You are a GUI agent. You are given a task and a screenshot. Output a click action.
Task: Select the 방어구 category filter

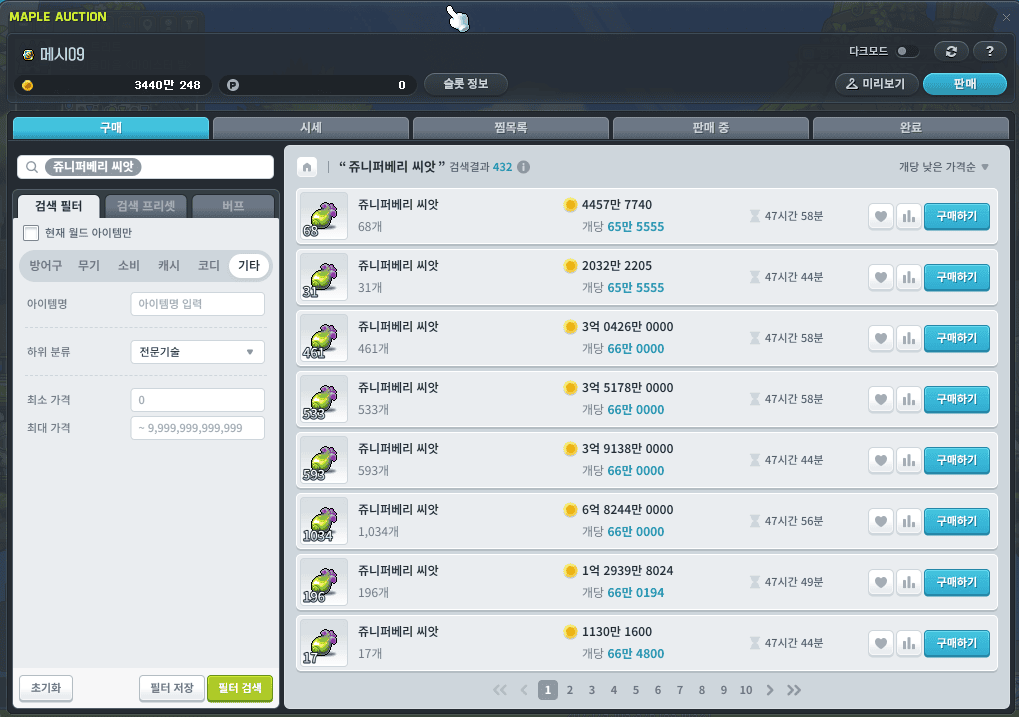coord(45,265)
